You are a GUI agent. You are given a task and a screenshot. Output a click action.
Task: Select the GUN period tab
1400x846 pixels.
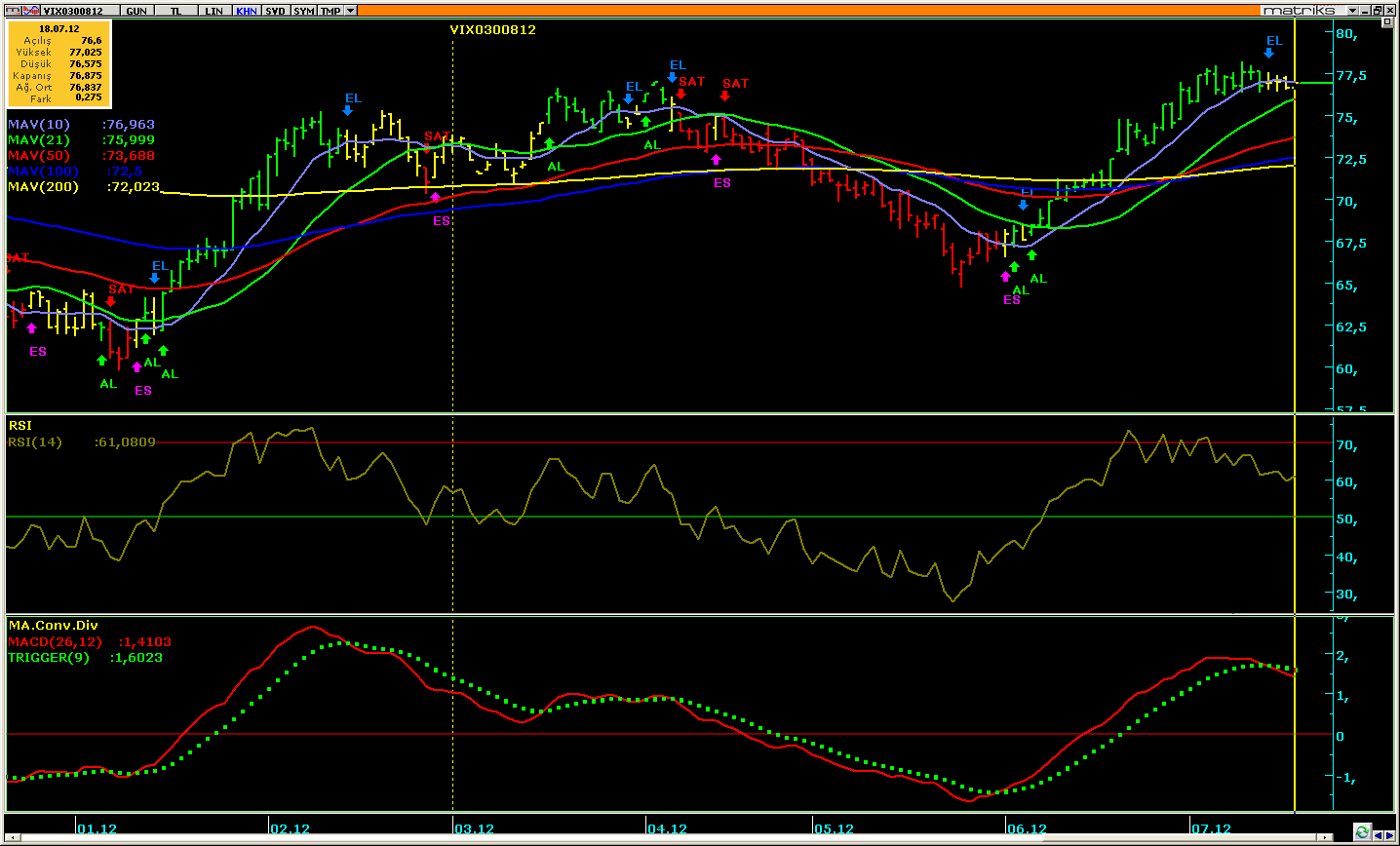(136, 11)
